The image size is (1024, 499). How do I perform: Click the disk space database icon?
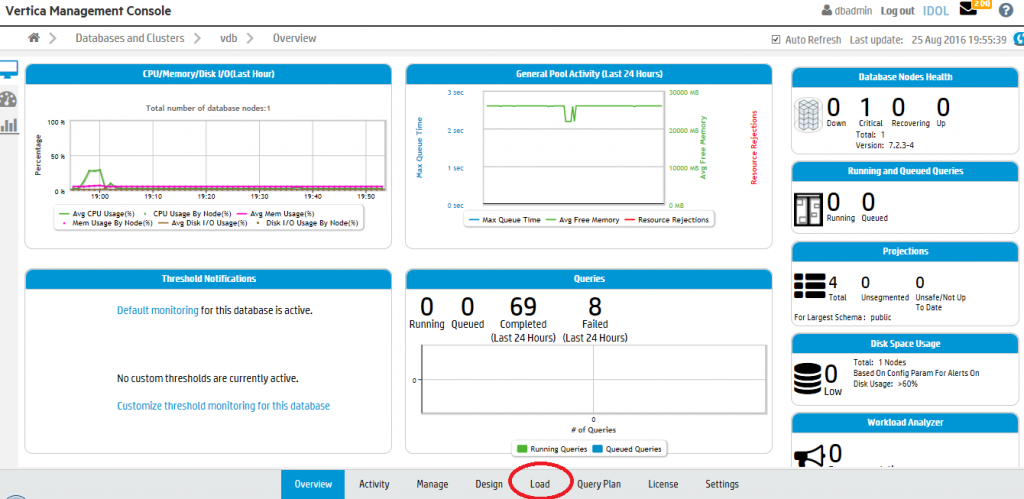tap(808, 378)
